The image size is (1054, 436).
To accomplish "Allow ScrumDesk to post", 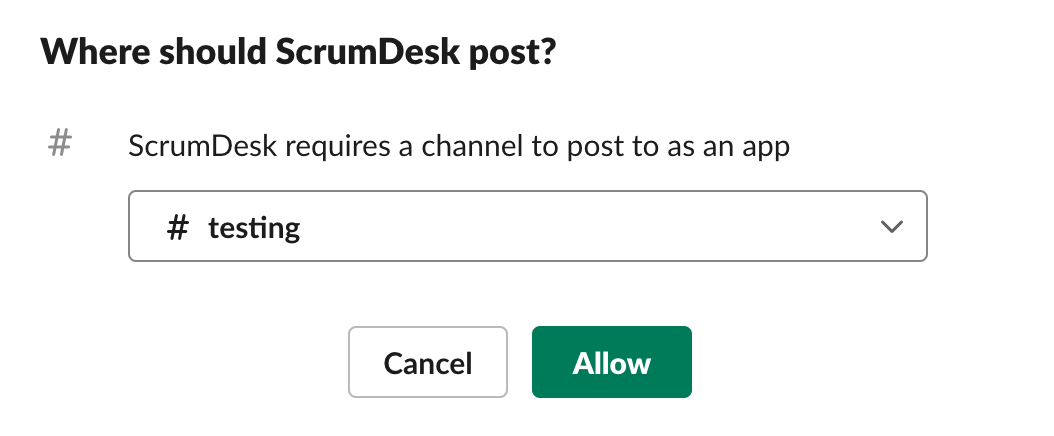I will 612,362.
